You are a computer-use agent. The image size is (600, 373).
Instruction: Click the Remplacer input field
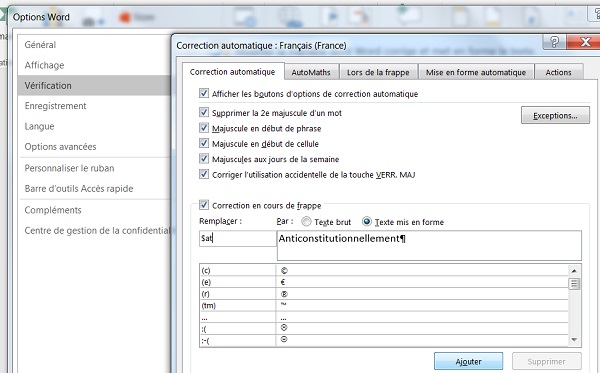coord(237,238)
